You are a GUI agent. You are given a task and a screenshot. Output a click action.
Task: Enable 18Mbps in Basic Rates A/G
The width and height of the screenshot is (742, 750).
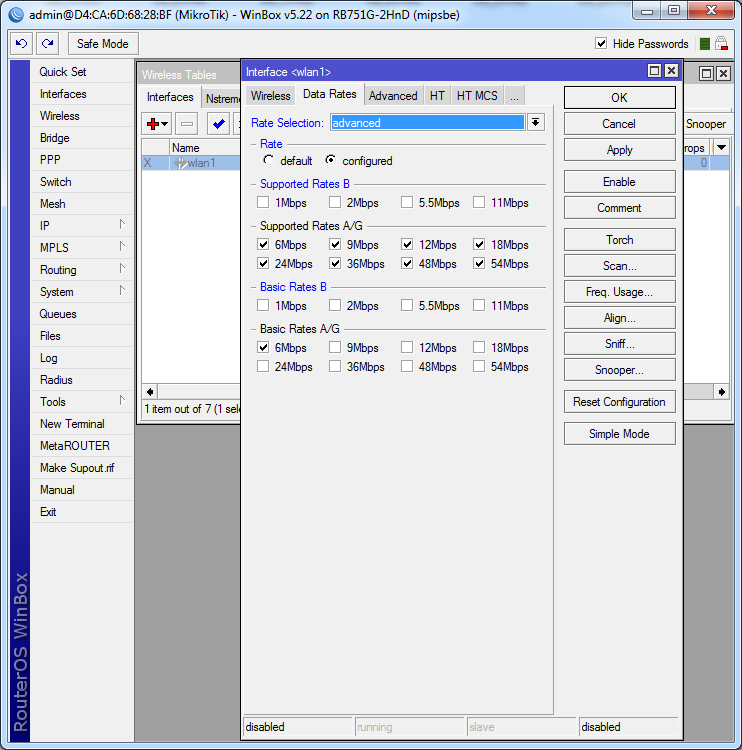479,347
